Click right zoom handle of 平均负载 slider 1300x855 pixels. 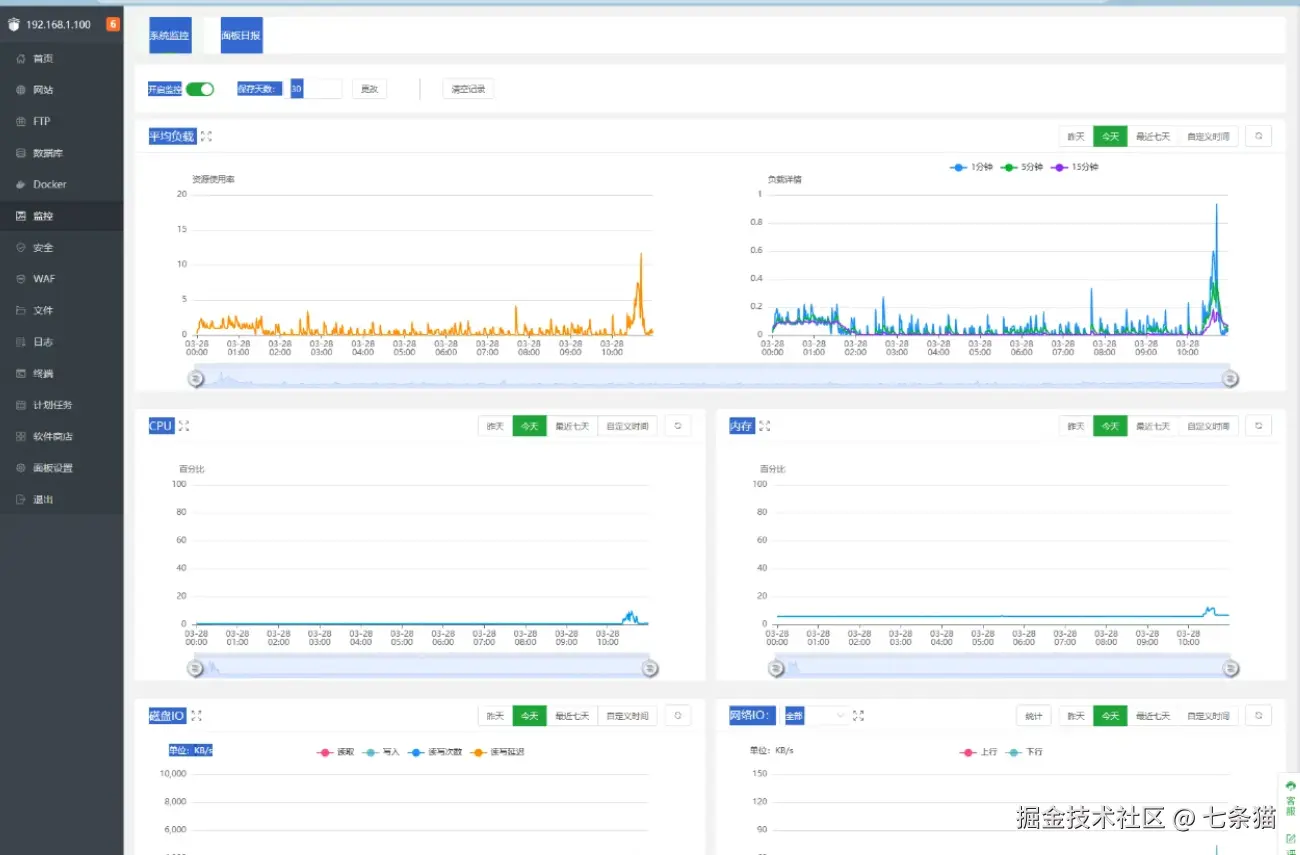[1231, 378]
